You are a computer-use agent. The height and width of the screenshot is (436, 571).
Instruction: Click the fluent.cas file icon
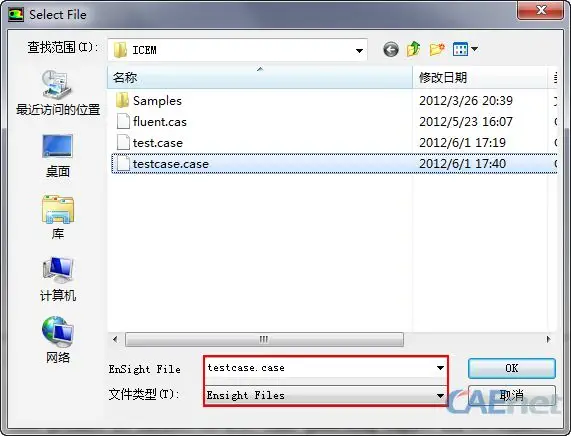pos(123,121)
